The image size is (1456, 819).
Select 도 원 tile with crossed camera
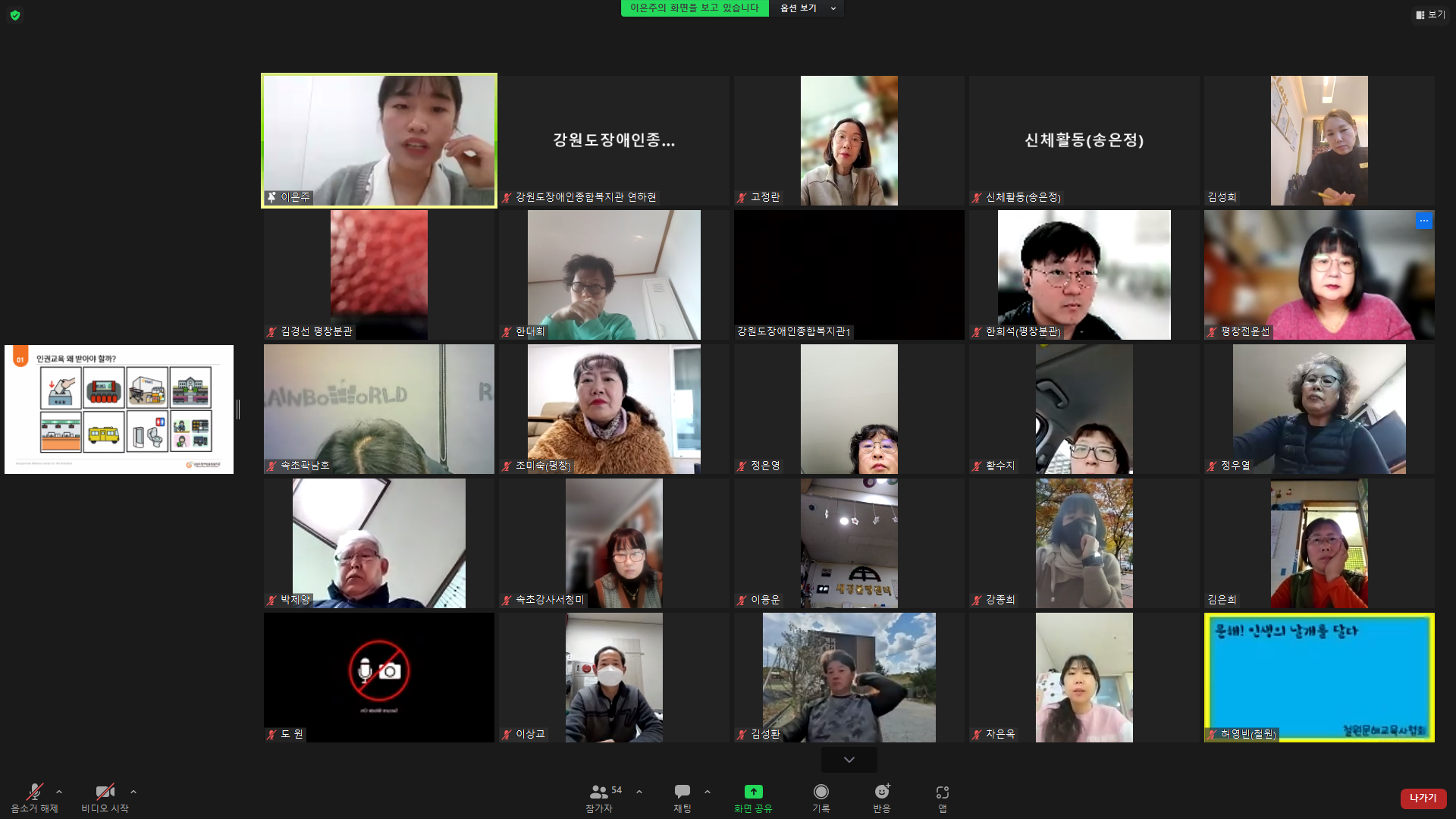tap(379, 677)
